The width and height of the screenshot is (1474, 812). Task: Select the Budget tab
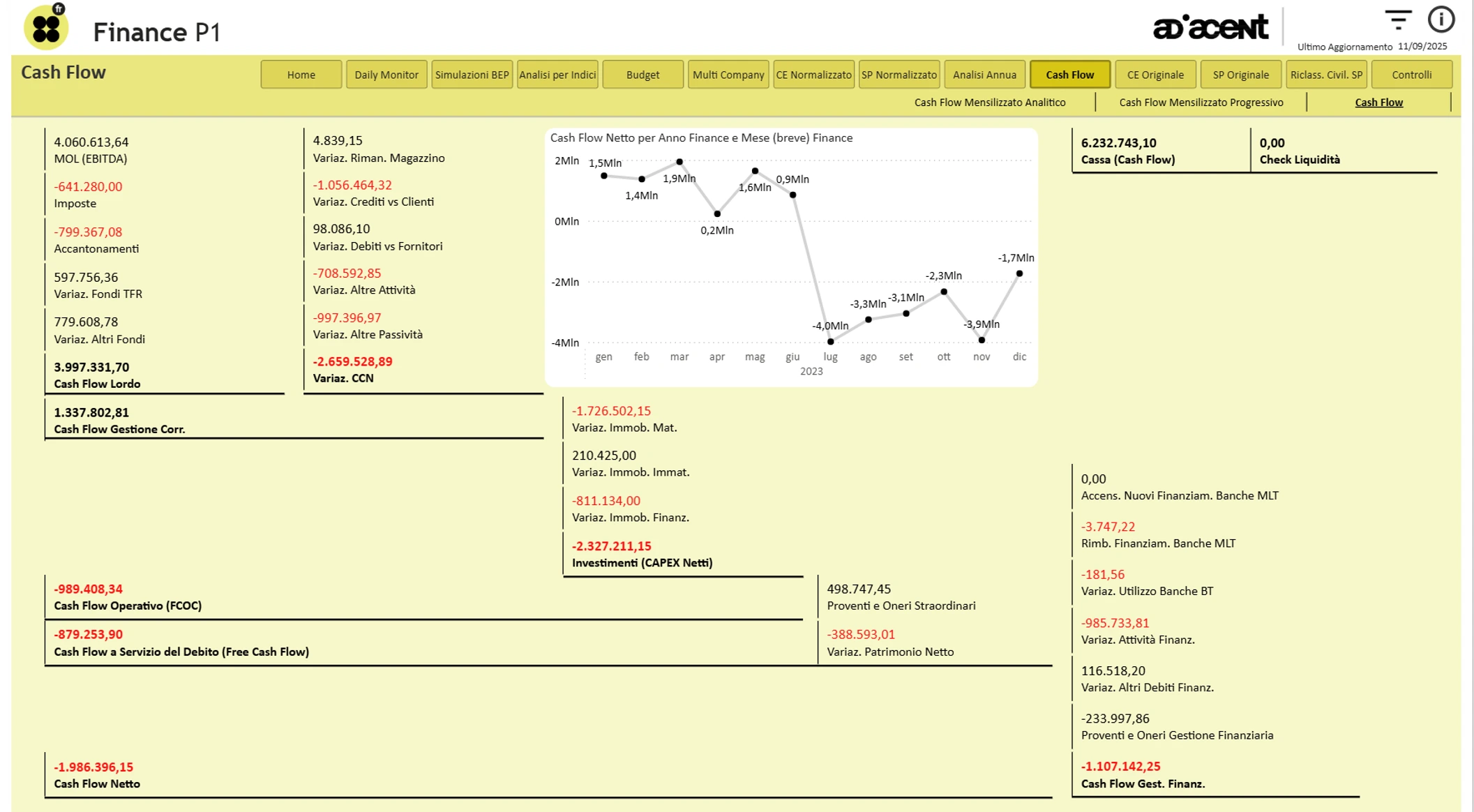642,75
